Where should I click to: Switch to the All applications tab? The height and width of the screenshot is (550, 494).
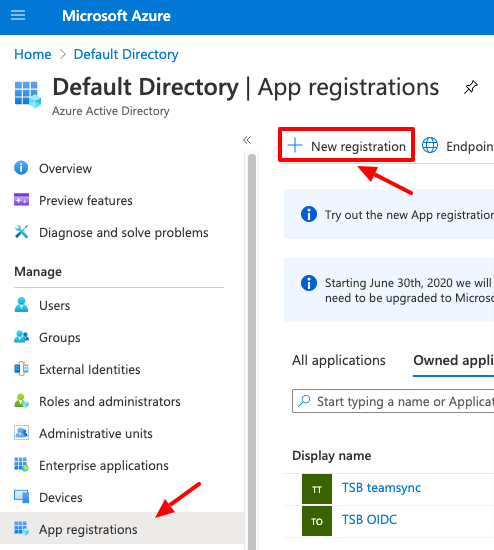click(x=339, y=361)
